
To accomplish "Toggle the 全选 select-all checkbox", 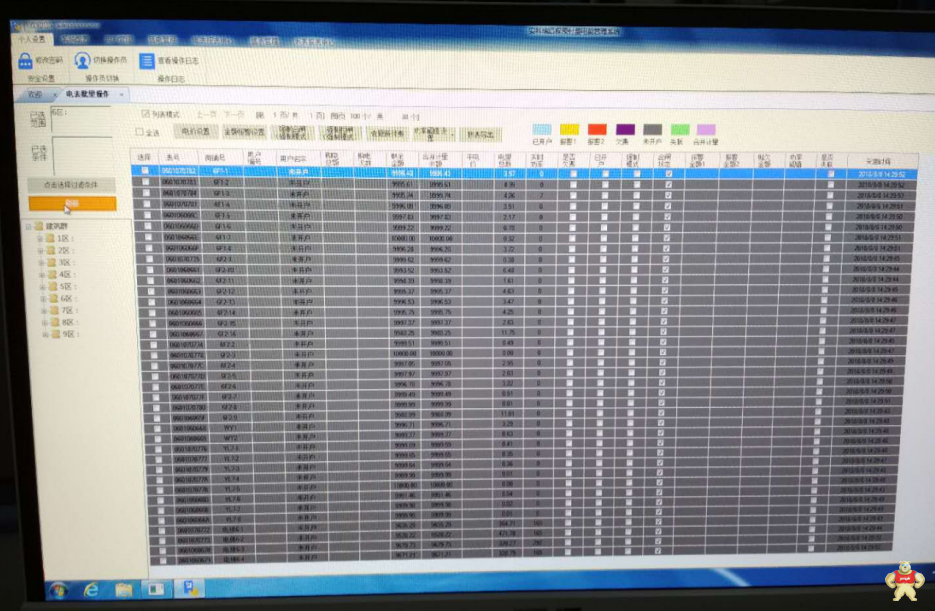I will click(140, 131).
